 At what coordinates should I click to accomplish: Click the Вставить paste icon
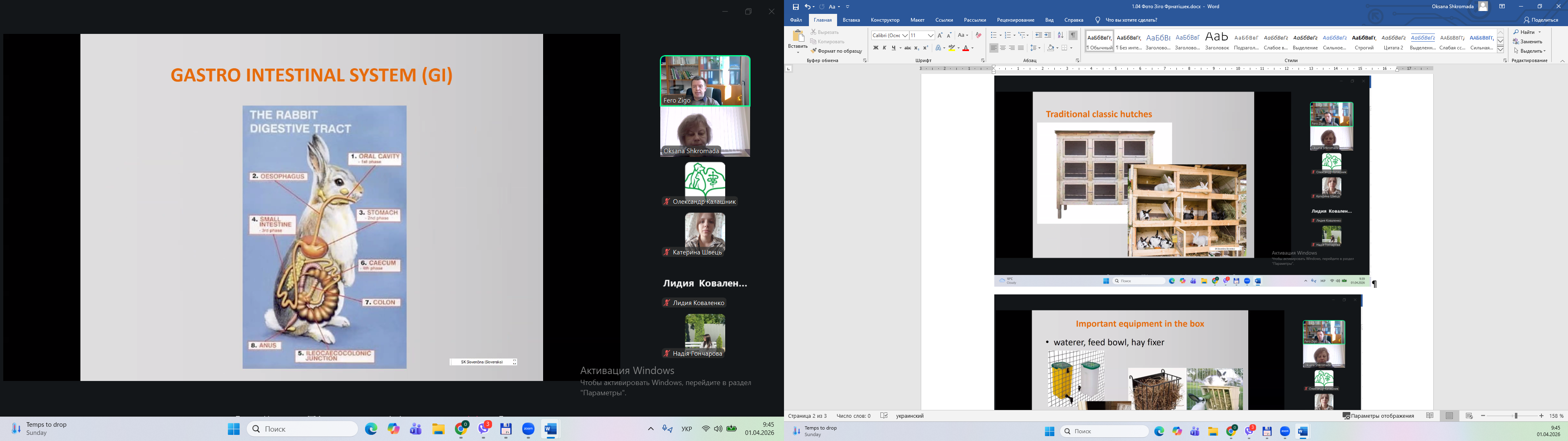pos(797,36)
